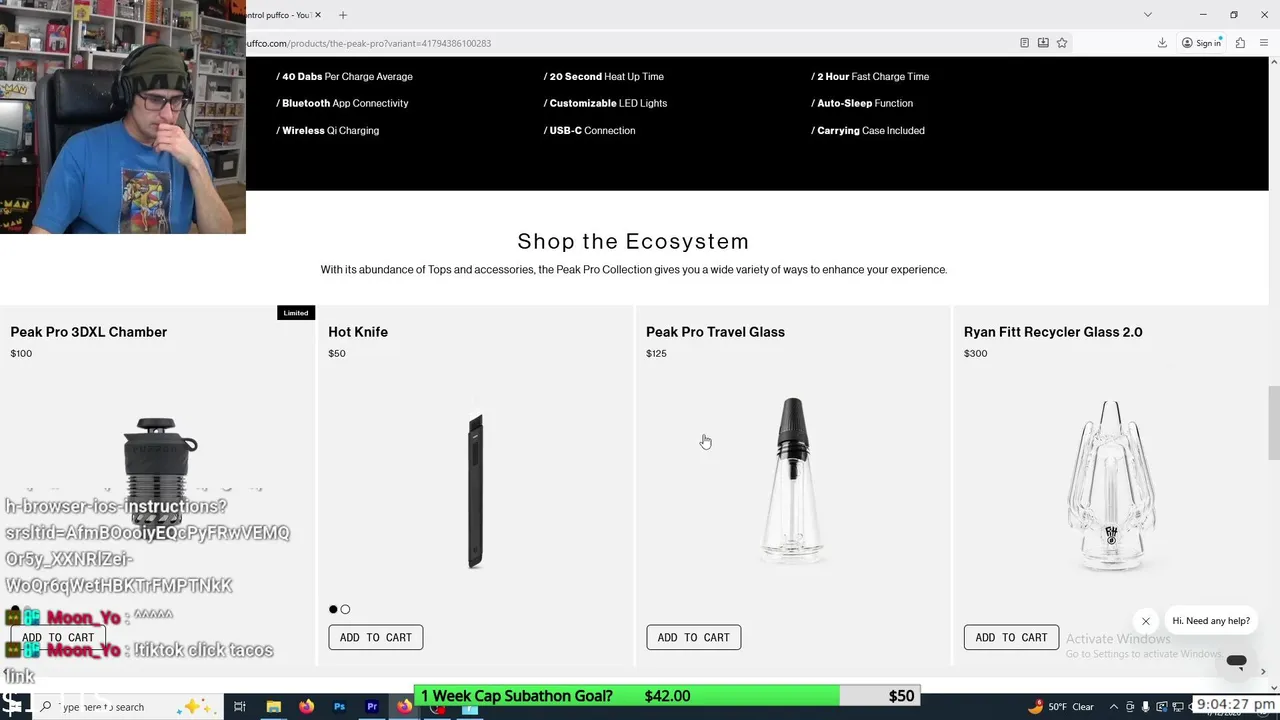Screen dimensions: 1280x720
Task: Click the 'Customizable LED Lights' text
Action: (x=605, y=103)
